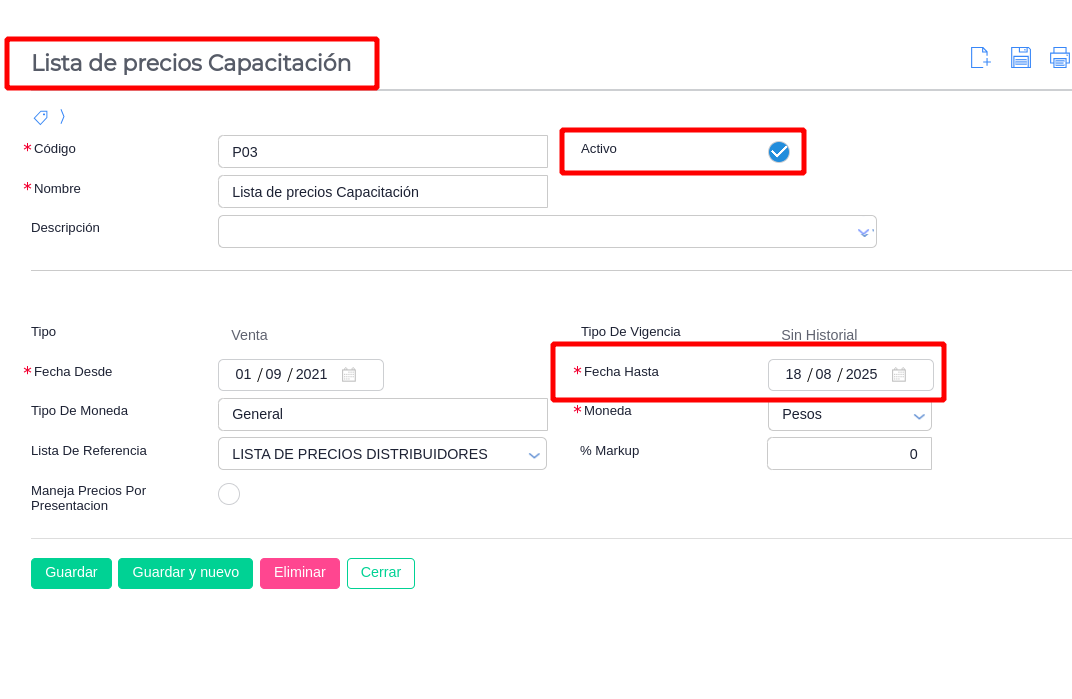The width and height of the screenshot is (1072, 699).
Task: Open the Fecha Hasta calendar picker
Action: [x=899, y=375]
